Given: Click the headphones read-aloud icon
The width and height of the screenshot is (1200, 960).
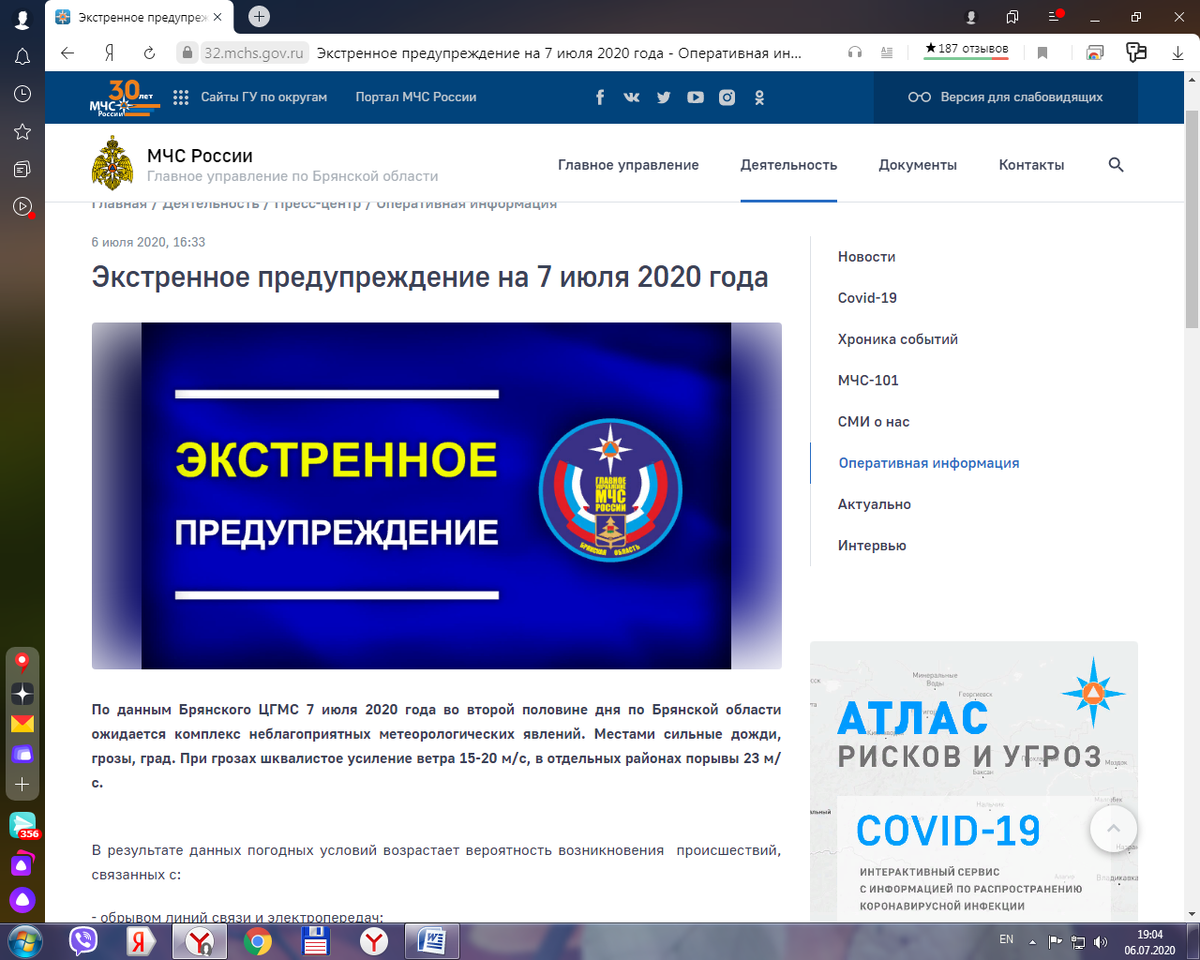Looking at the screenshot, I should (855, 53).
